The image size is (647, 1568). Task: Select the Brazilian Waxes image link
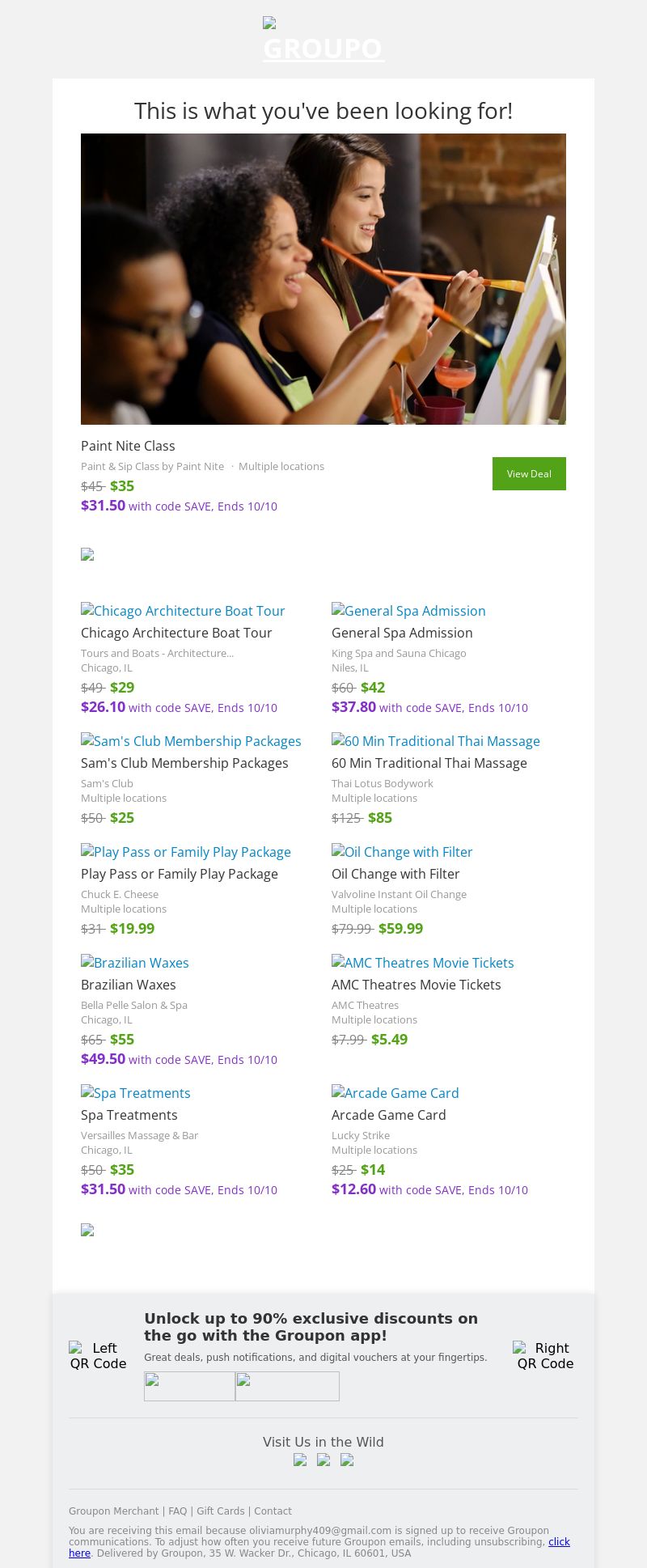click(x=134, y=963)
